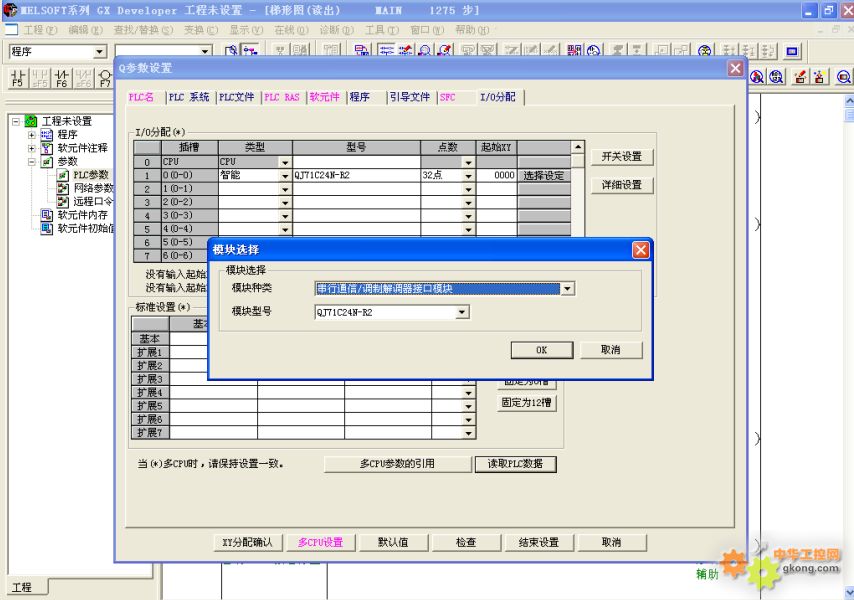
Task: Click the PLC参数 icon in project tree
Action: coord(63,175)
